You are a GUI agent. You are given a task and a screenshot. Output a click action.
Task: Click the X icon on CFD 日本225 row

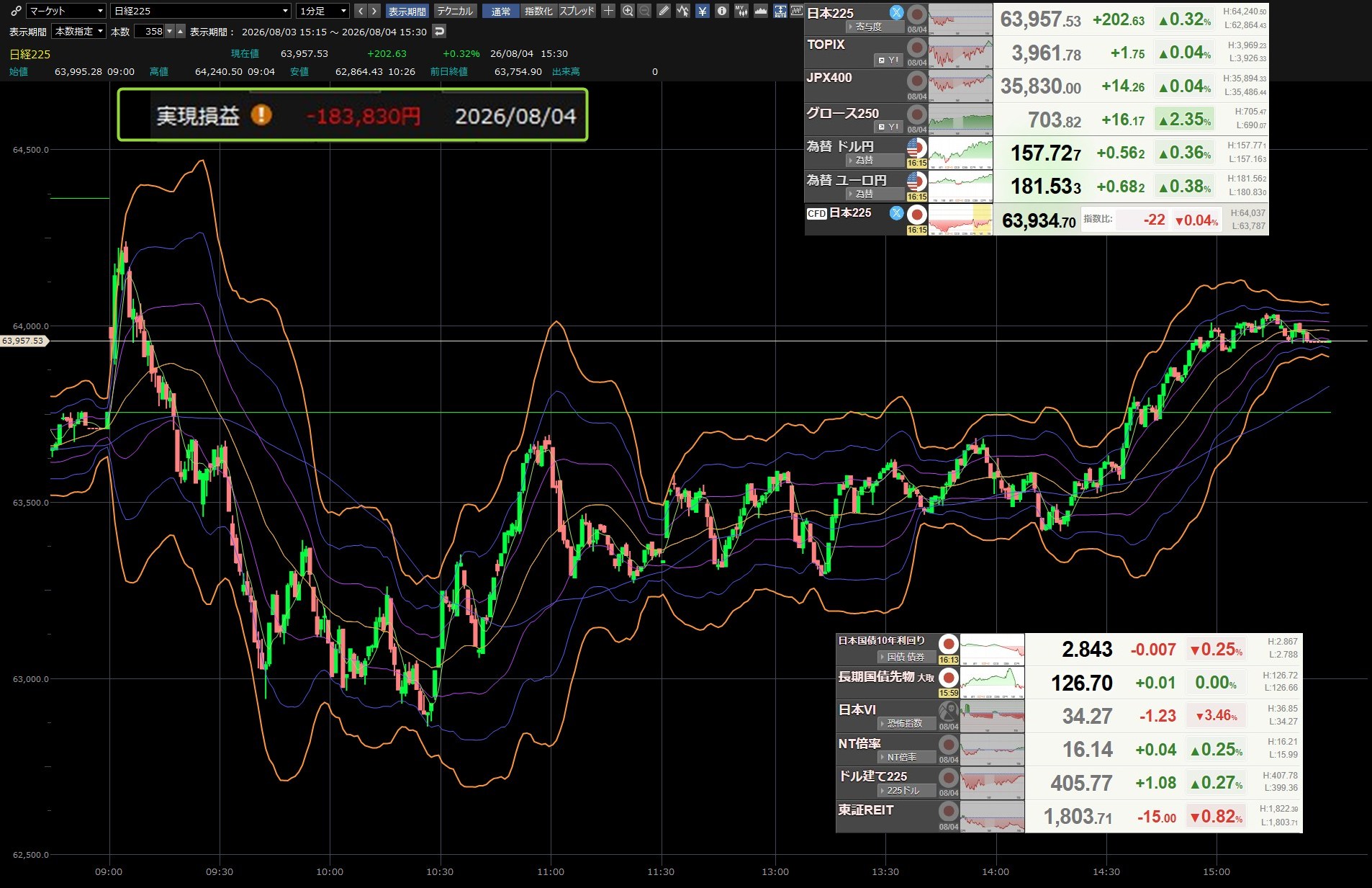[896, 212]
